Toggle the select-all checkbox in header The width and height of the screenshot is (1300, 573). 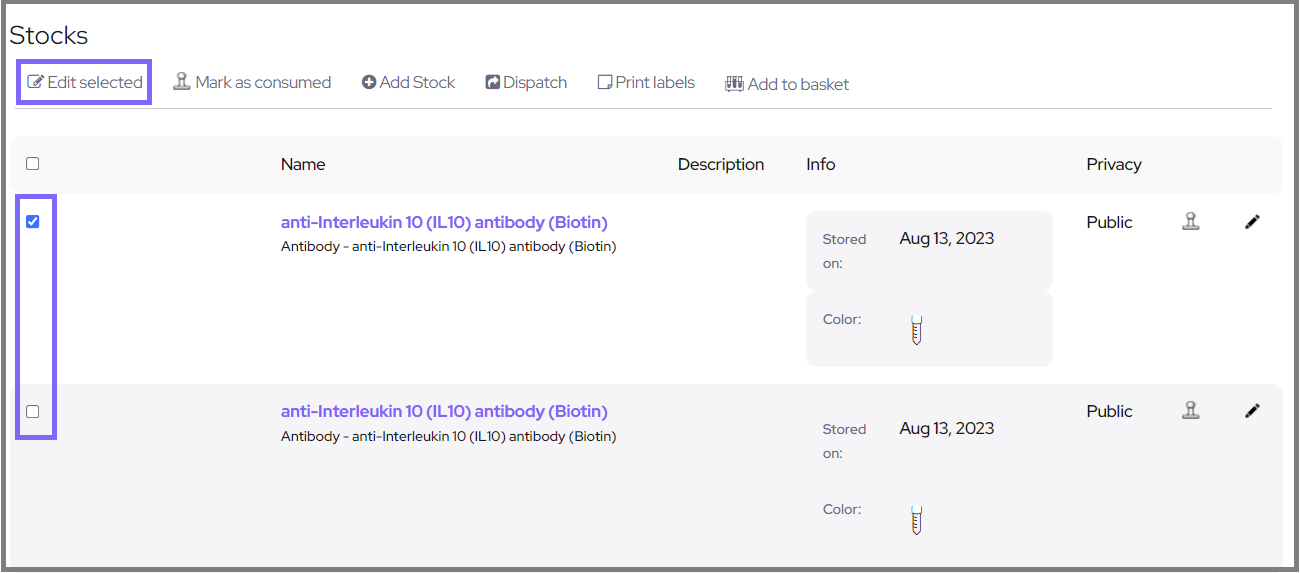pos(32,164)
